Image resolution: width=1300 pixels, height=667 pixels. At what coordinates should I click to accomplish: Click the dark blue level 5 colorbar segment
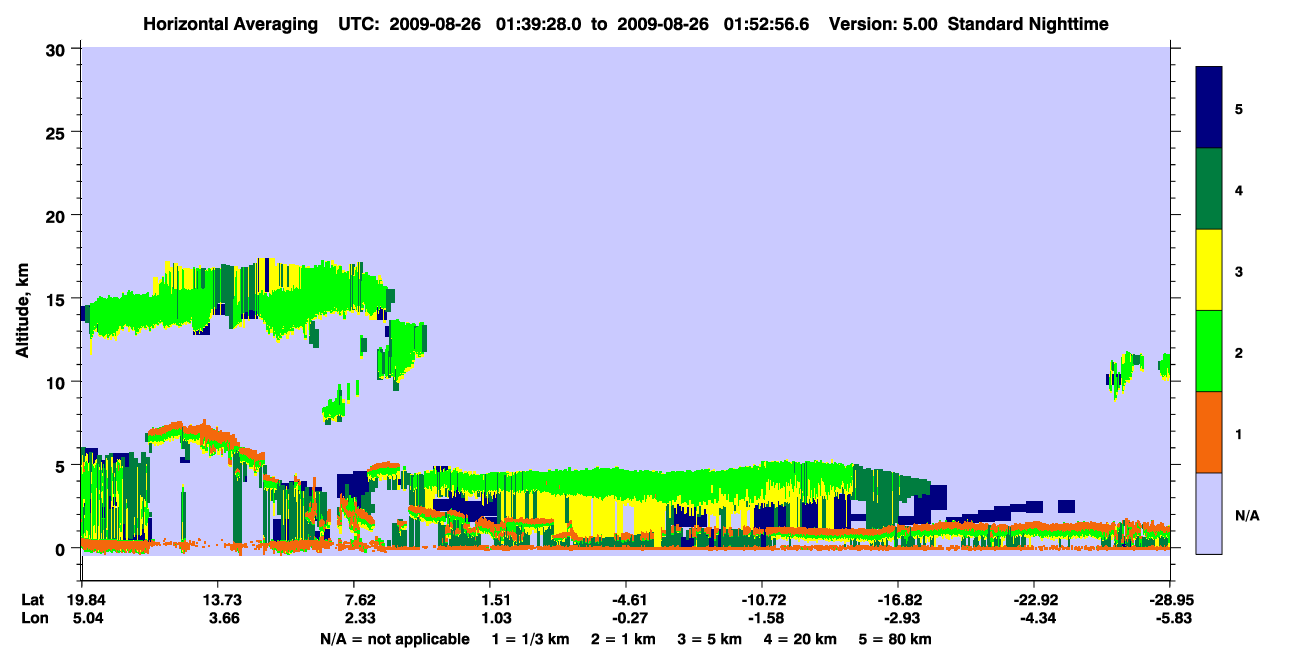pos(1209,108)
